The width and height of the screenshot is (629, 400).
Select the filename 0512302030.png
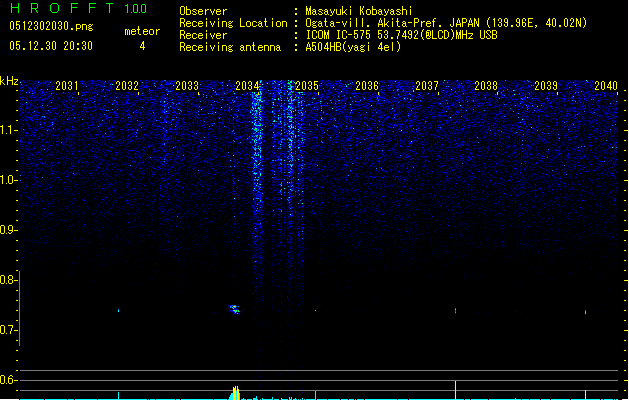tap(51, 26)
